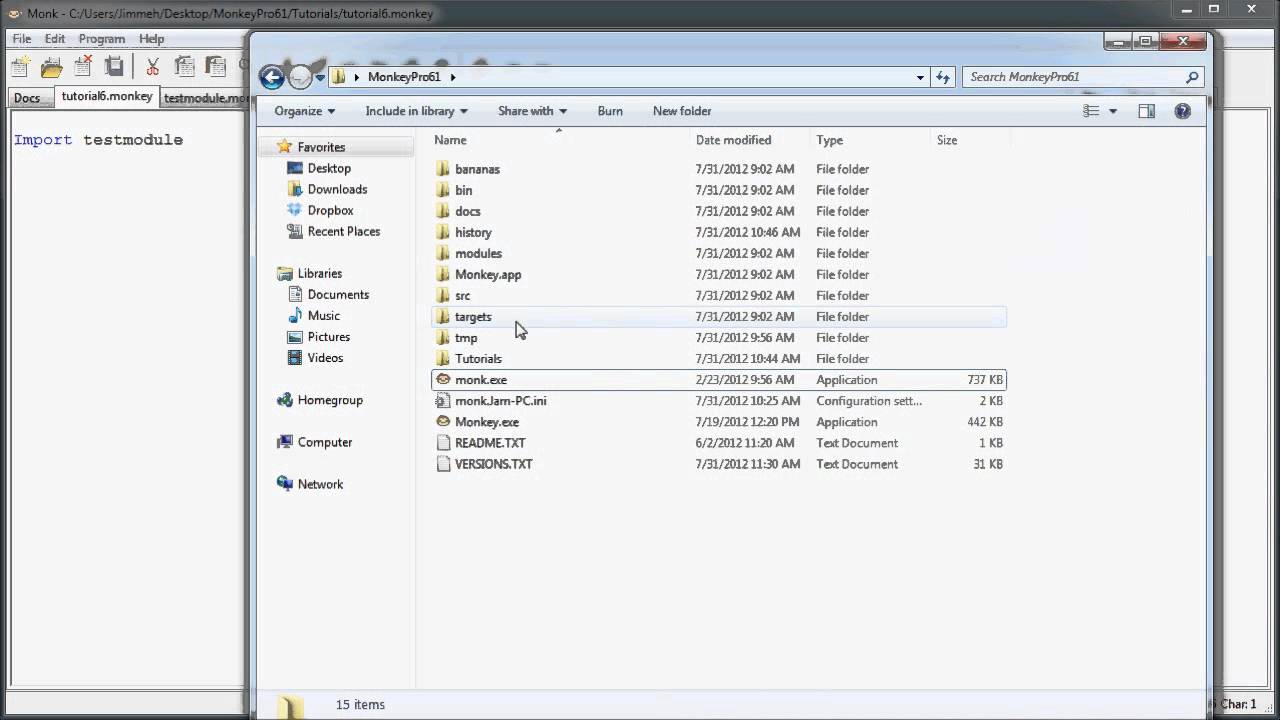Click the New folder button
Screen dimensions: 1280x720
(x=682, y=111)
